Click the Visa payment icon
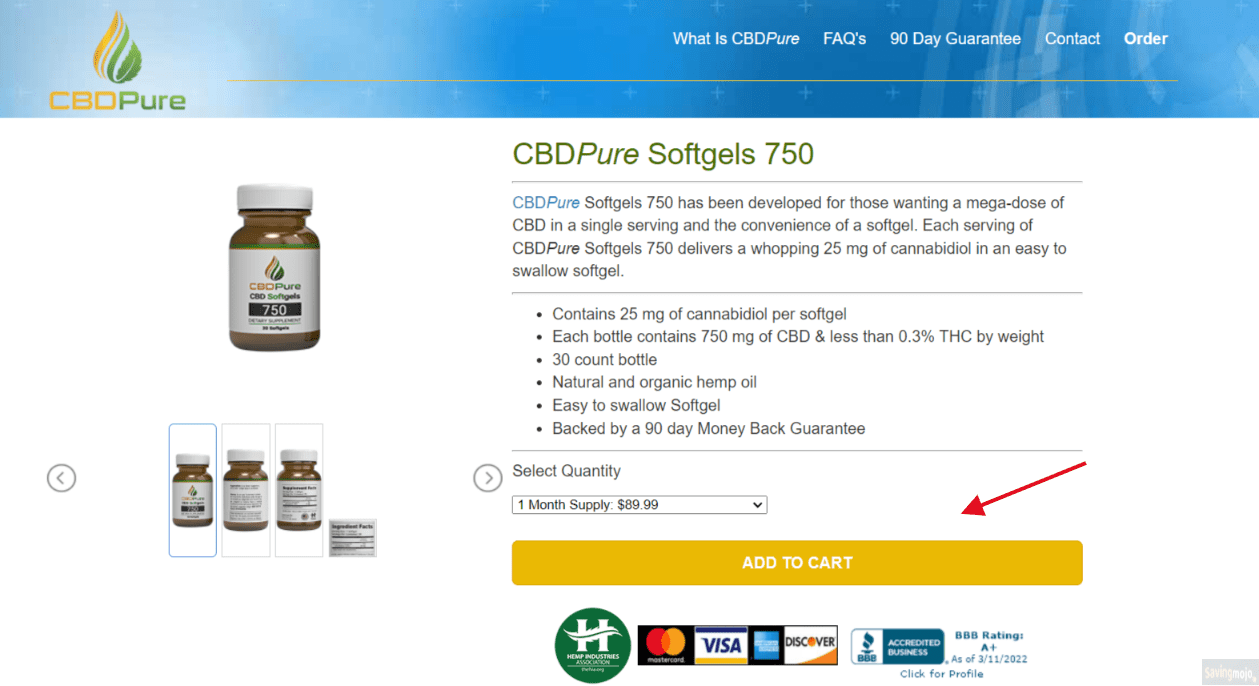This screenshot has width=1259, height=686. [719, 645]
